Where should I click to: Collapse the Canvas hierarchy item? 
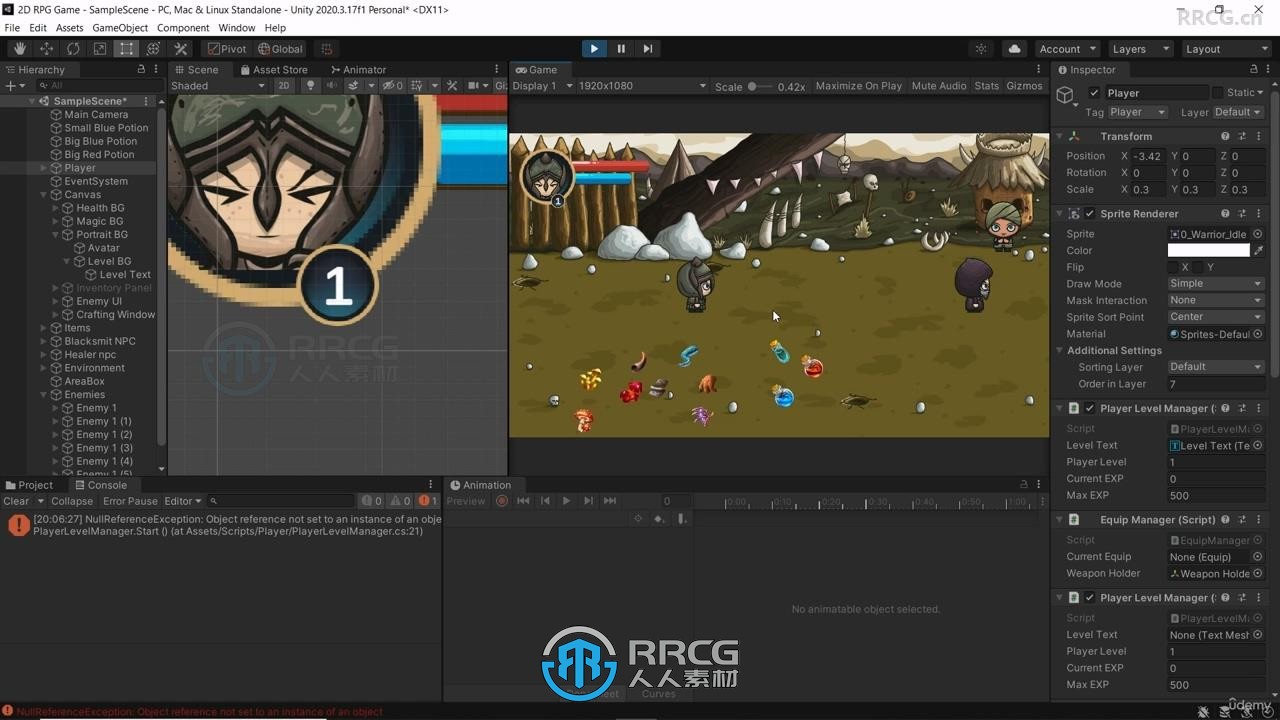click(x=44, y=195)
